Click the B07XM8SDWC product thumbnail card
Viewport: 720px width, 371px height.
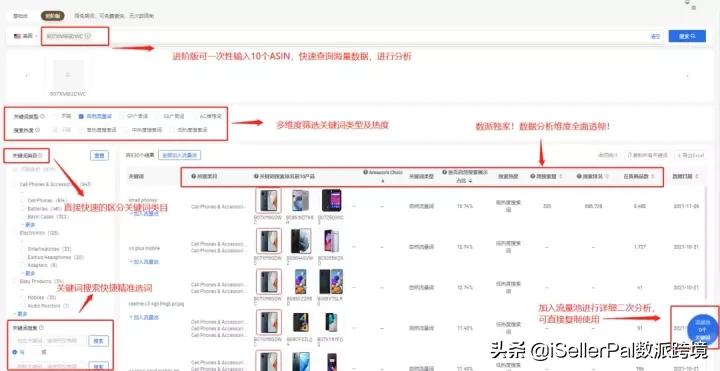[68, 78]
